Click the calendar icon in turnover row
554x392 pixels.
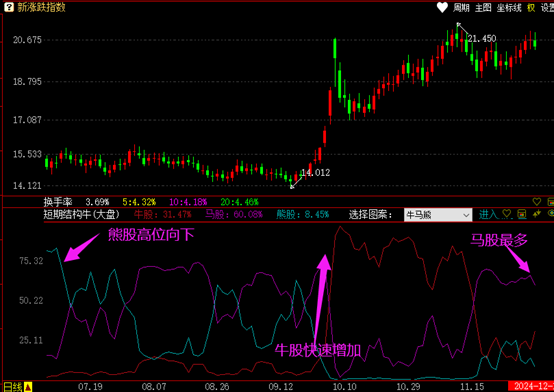click(x=550, y=202)
